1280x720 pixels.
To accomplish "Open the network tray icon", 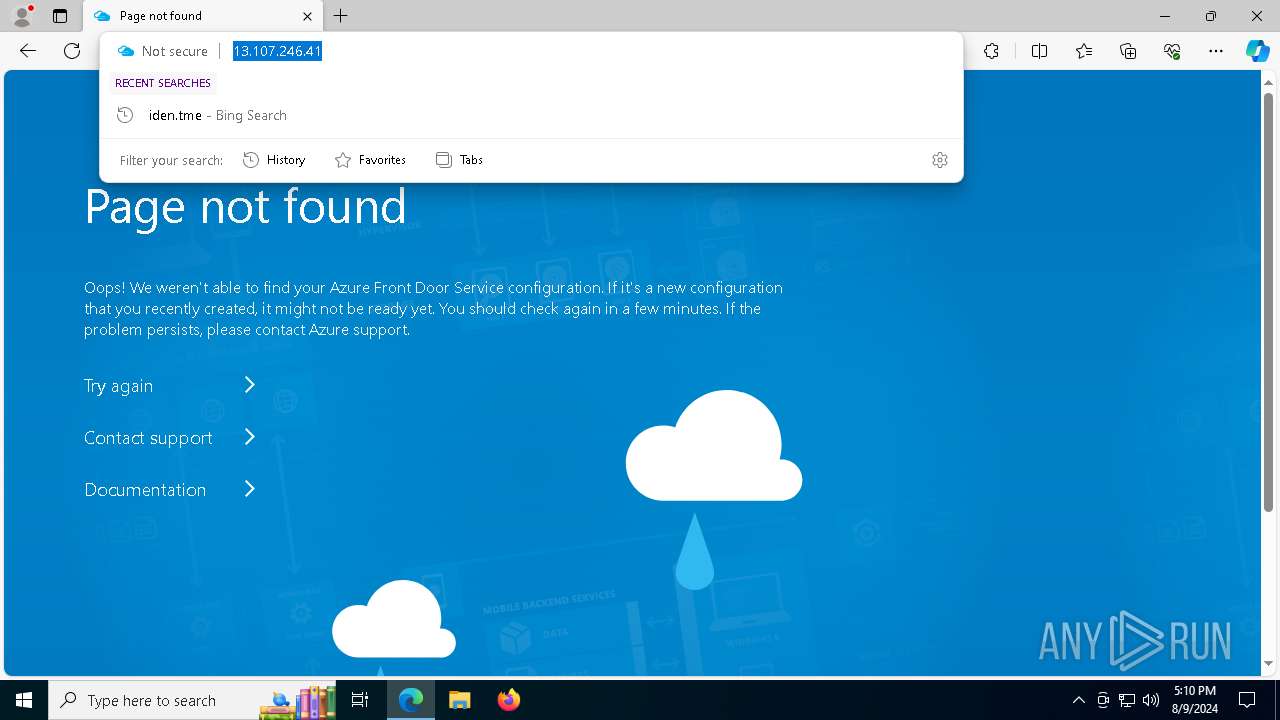I will [x=1127, y=700].
